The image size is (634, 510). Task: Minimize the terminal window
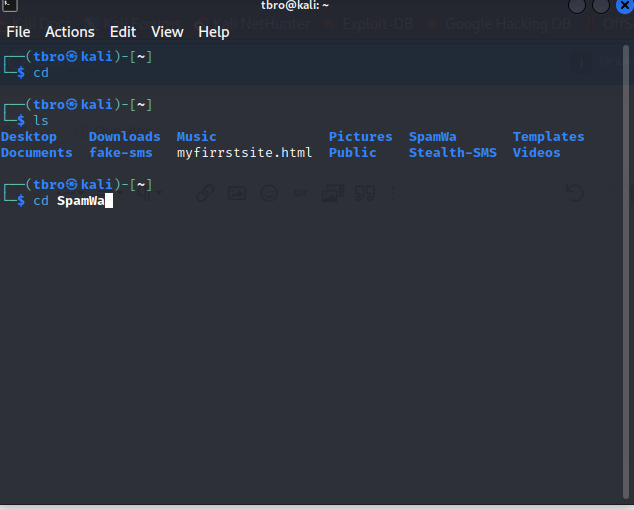[x=577, y=6]
